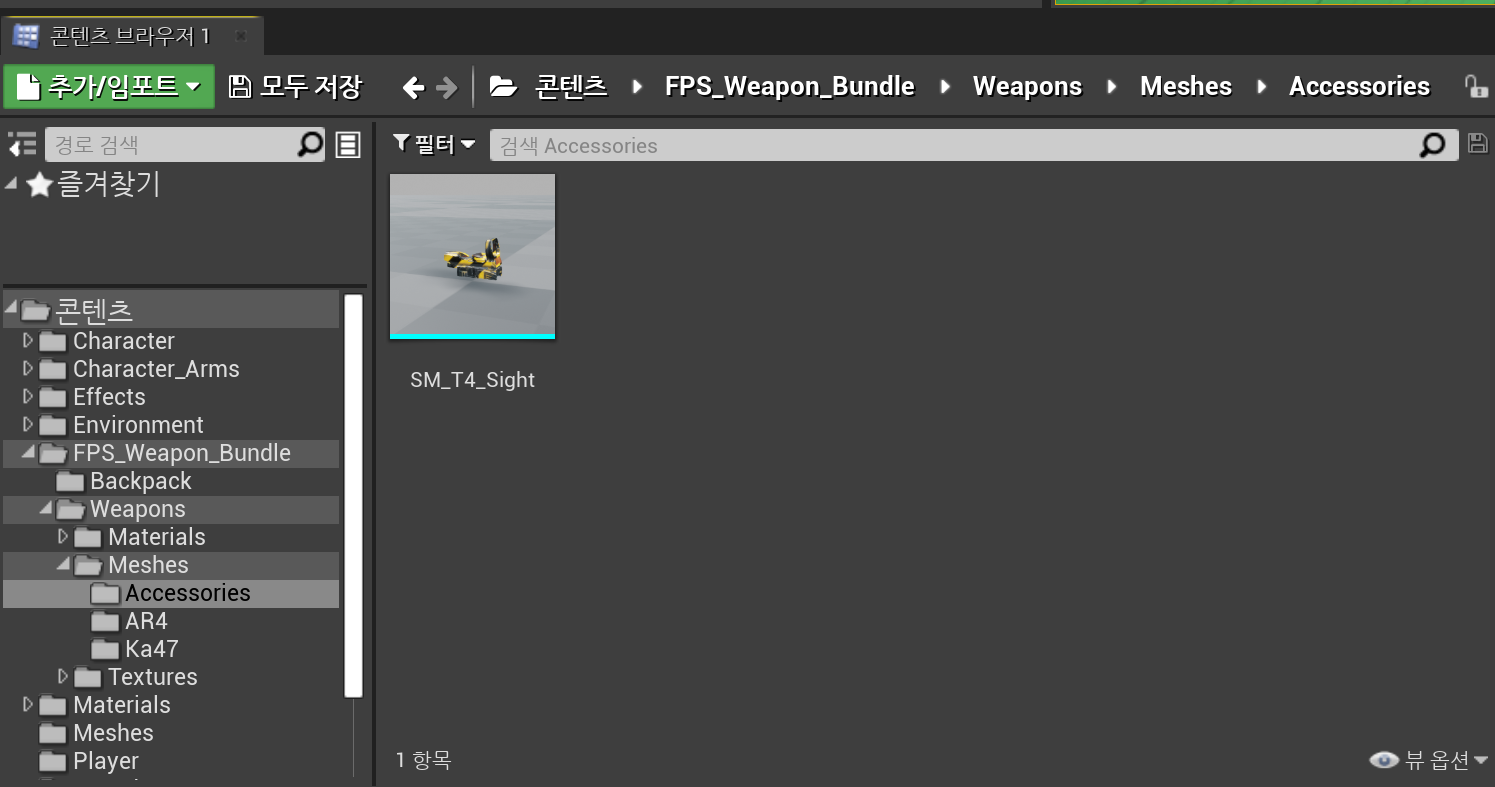
Task: Click the Favorites star icon
Action: click(x=39, y=185)
